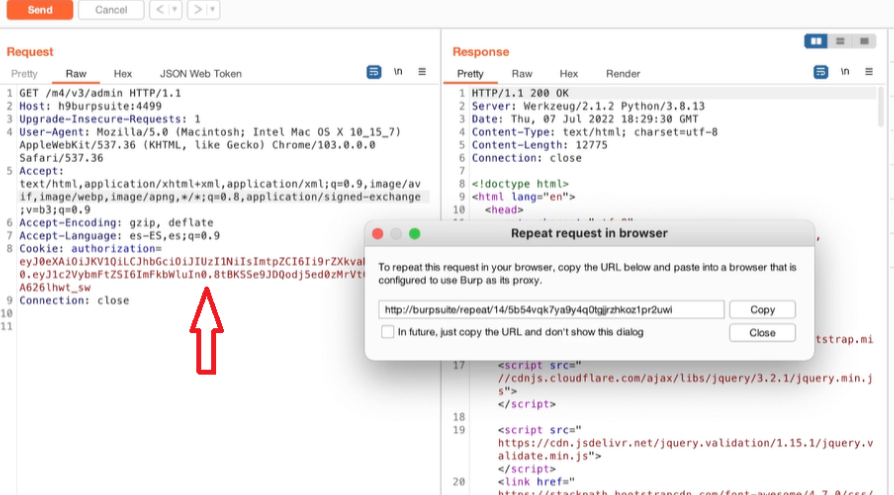Click the repeat URL text field

(551, 310)
